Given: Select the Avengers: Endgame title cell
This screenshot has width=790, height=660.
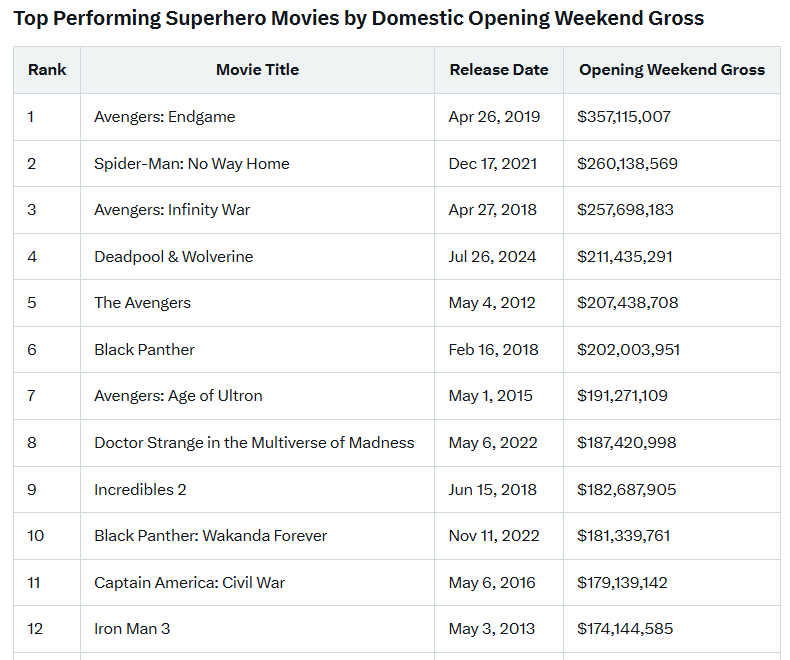Looking at the screenshot, I should click(x=165, y=117).
